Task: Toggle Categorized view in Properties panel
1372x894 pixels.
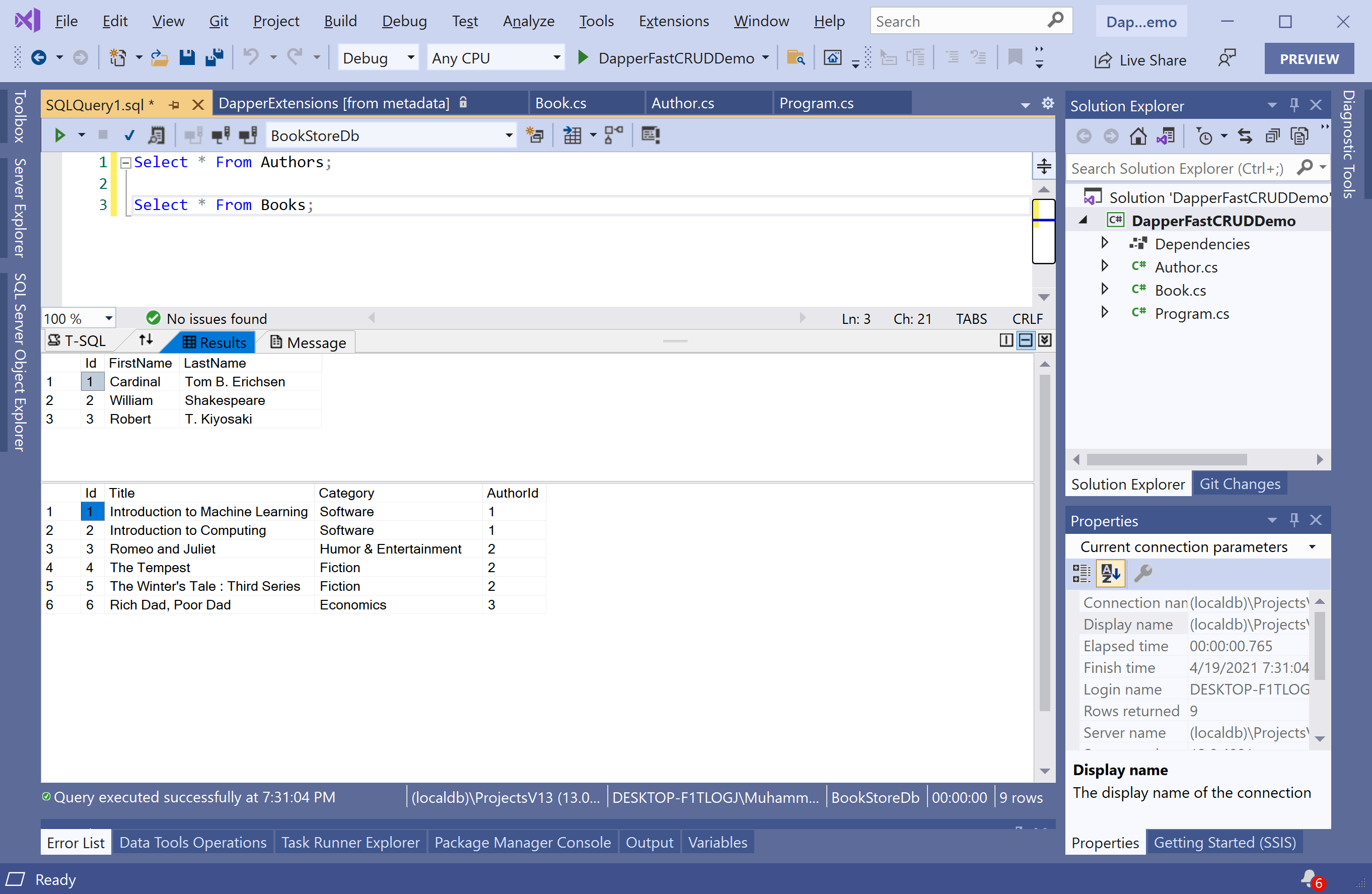Action: pyautogui.click(x=1081, y=573)
